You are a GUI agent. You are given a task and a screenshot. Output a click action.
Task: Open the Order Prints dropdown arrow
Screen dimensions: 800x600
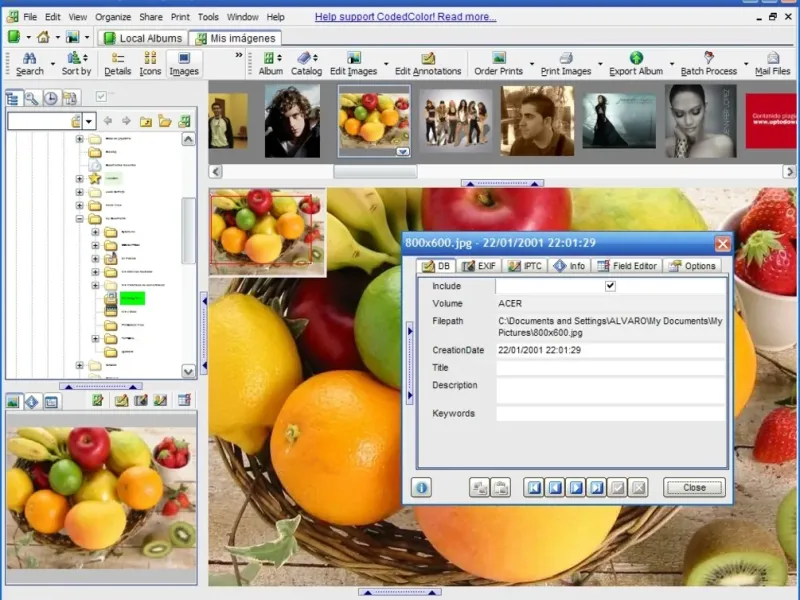pyautogui.click(x=532, y=64)
